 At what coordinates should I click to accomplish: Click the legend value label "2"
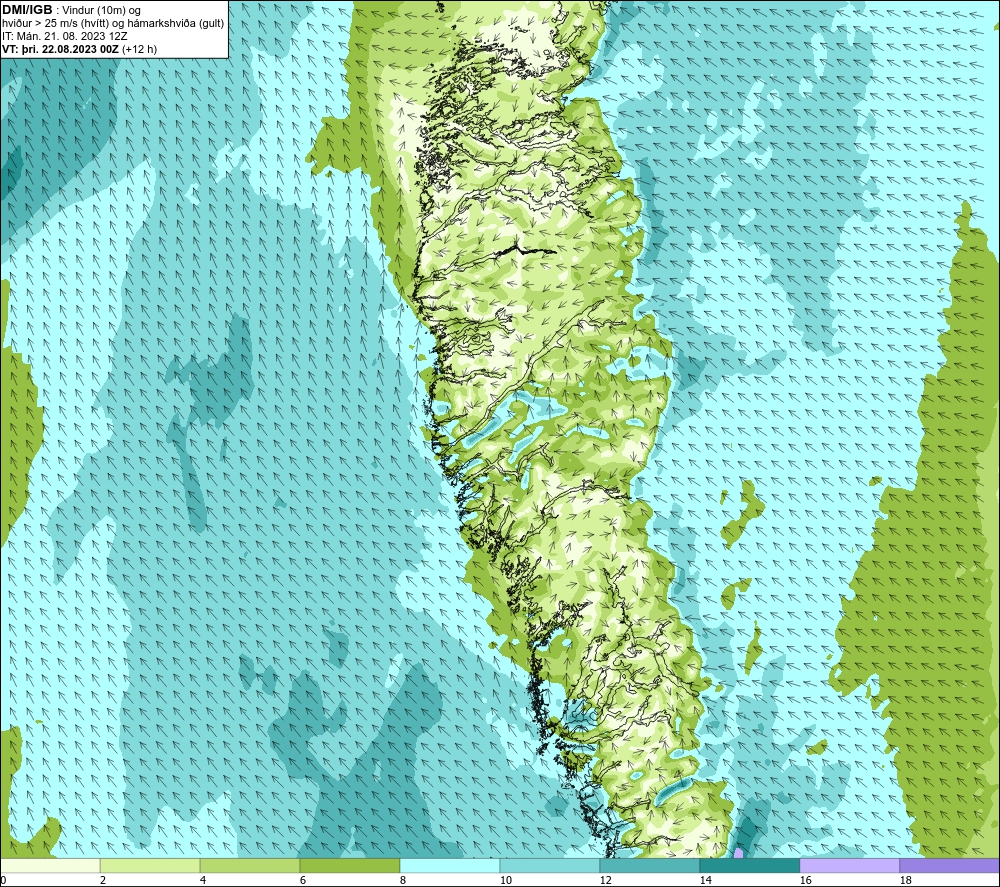coord(103,881)
